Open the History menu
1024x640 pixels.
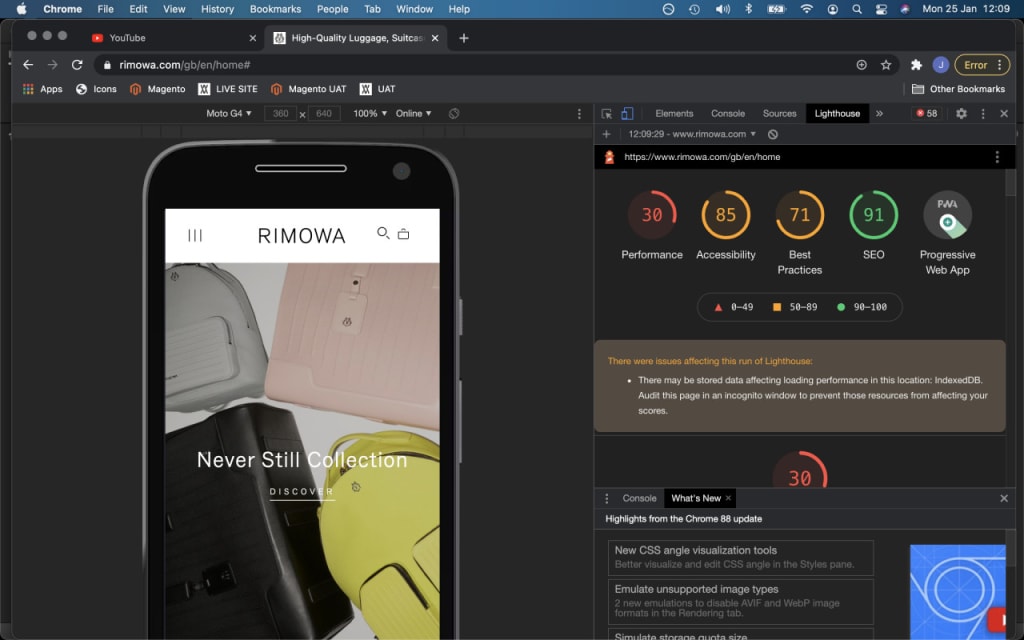(217, 9)
